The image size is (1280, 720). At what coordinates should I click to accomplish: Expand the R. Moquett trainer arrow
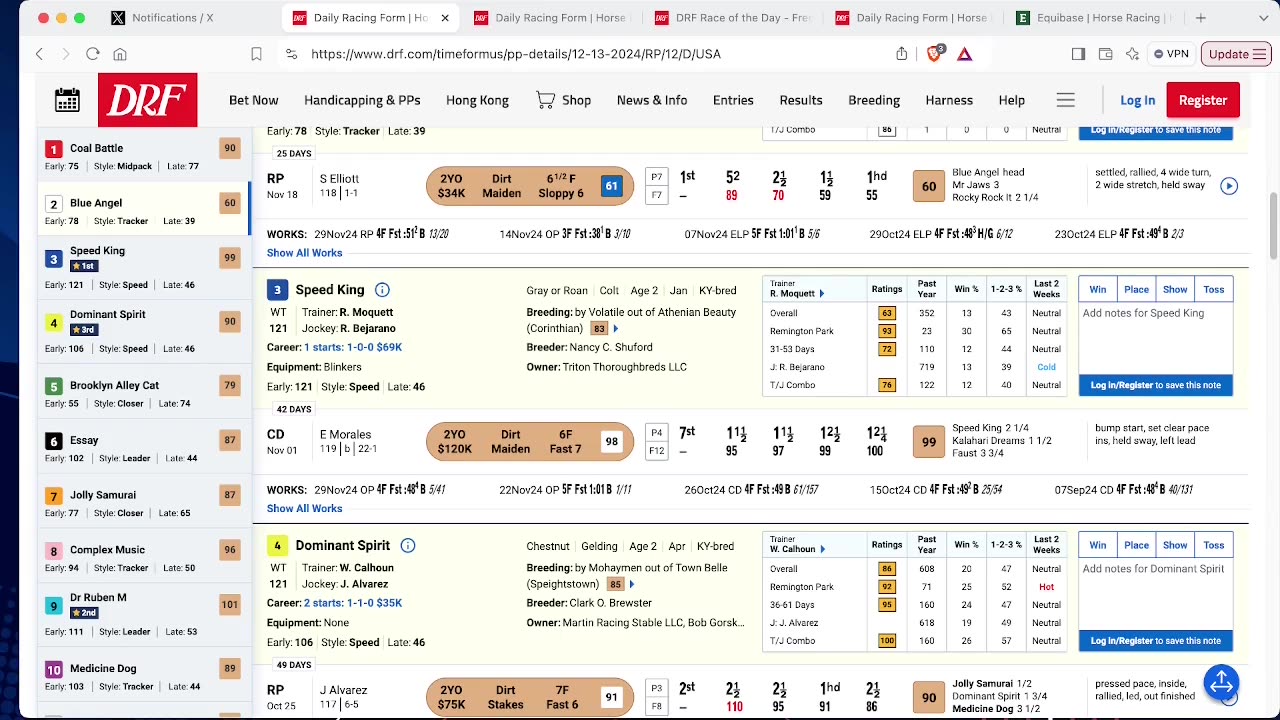pyautogui.click(x=822, y=294)
